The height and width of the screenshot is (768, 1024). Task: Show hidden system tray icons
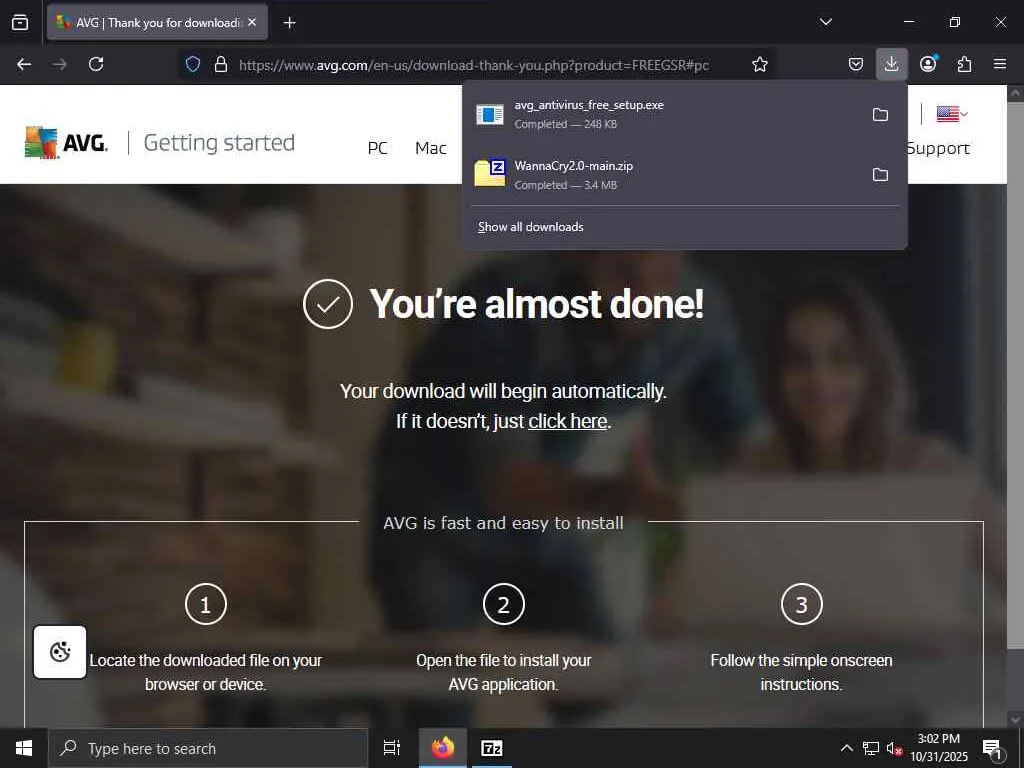(x=846, y=748)
